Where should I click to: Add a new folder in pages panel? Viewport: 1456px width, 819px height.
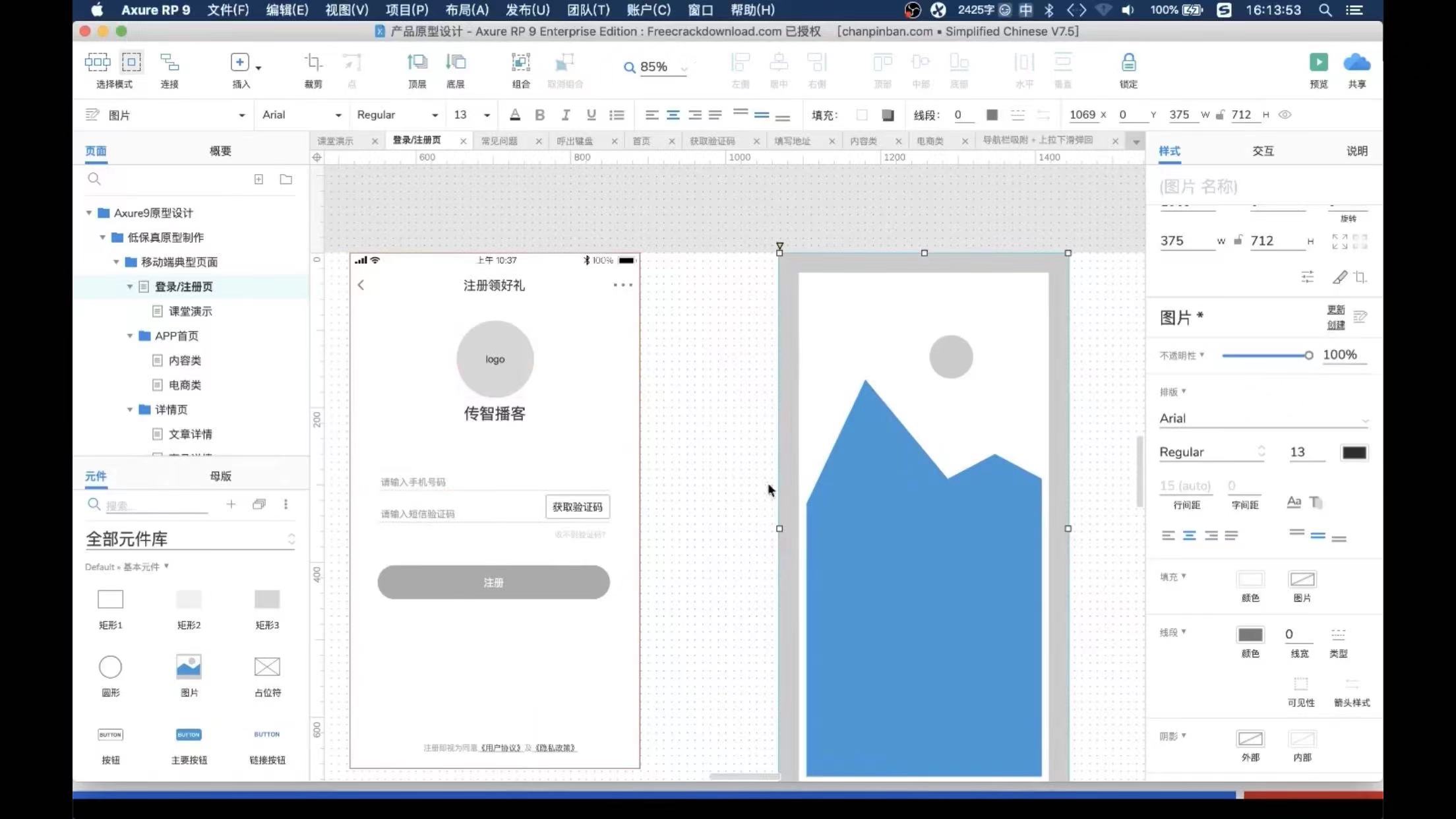[286, 179]
